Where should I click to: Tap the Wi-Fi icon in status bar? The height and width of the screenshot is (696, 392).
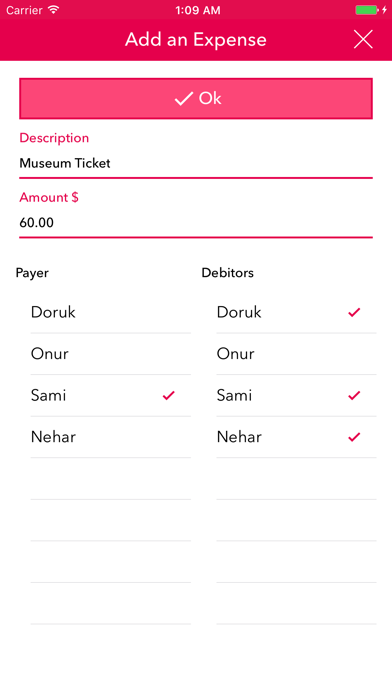point(54,10)
